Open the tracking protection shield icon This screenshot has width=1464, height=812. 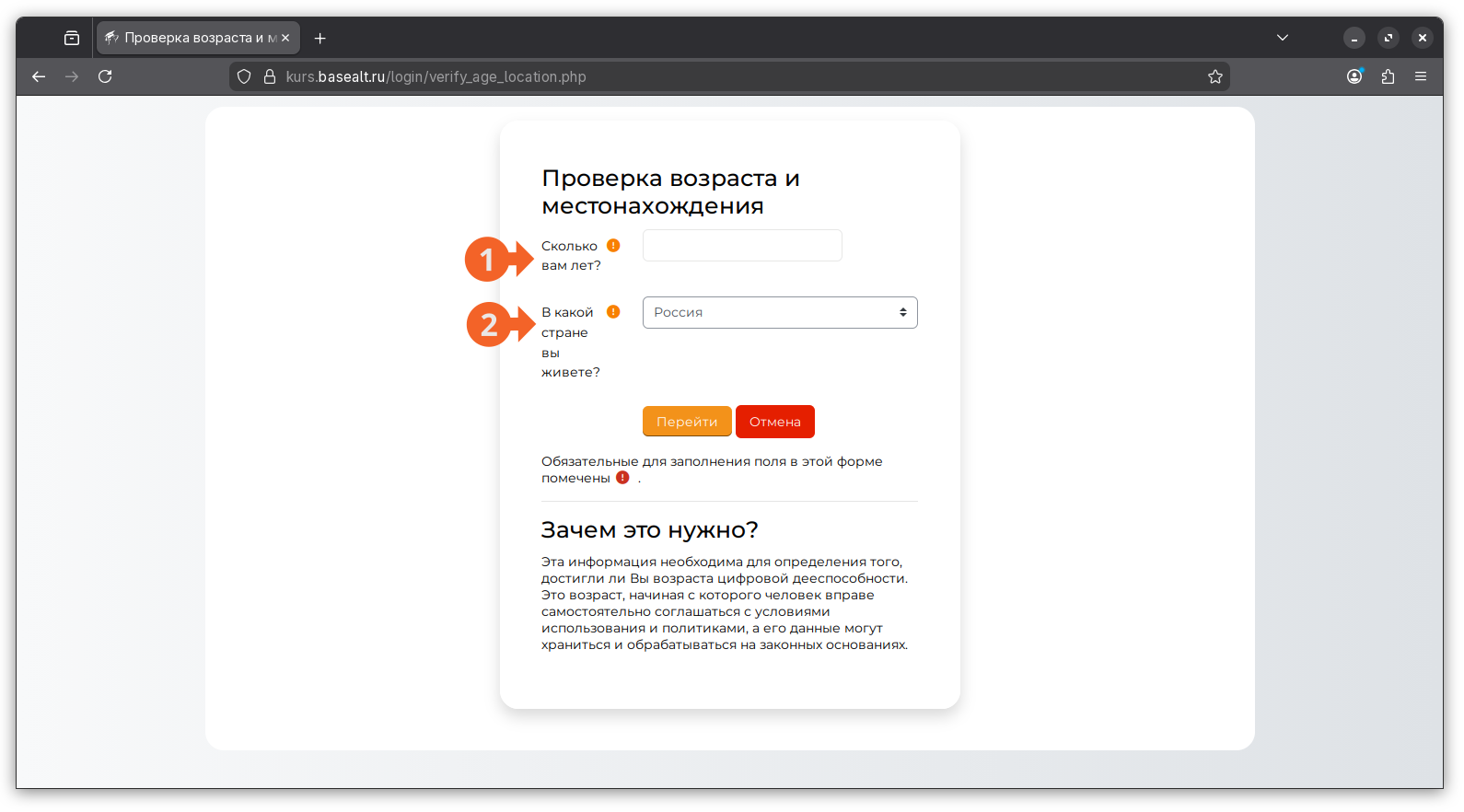point(244,76)
